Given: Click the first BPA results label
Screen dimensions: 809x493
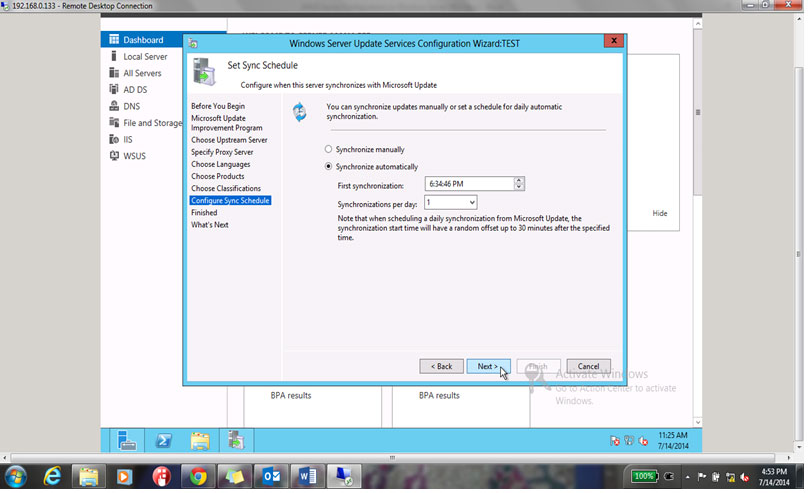Looking at the screenshot, I should click(290, 396).
